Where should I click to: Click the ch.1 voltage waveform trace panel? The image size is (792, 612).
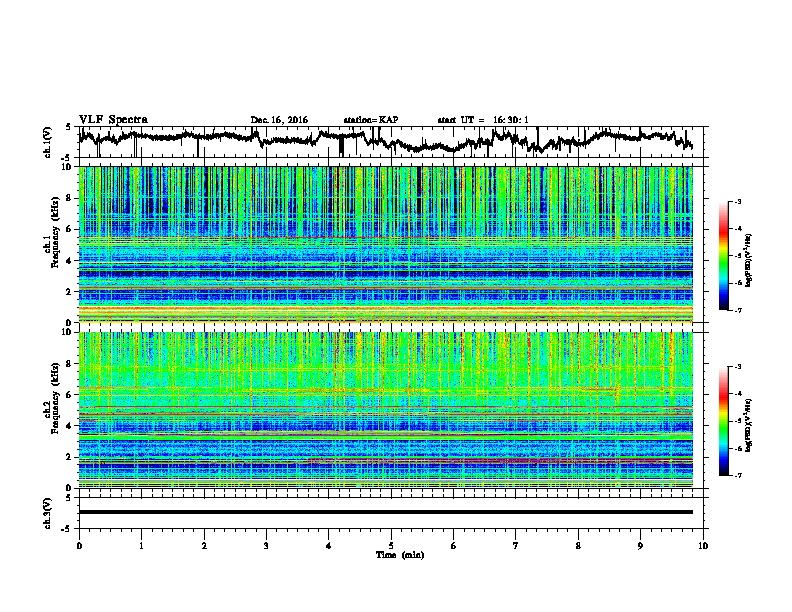pyautogui.click(x=393, y=142)
